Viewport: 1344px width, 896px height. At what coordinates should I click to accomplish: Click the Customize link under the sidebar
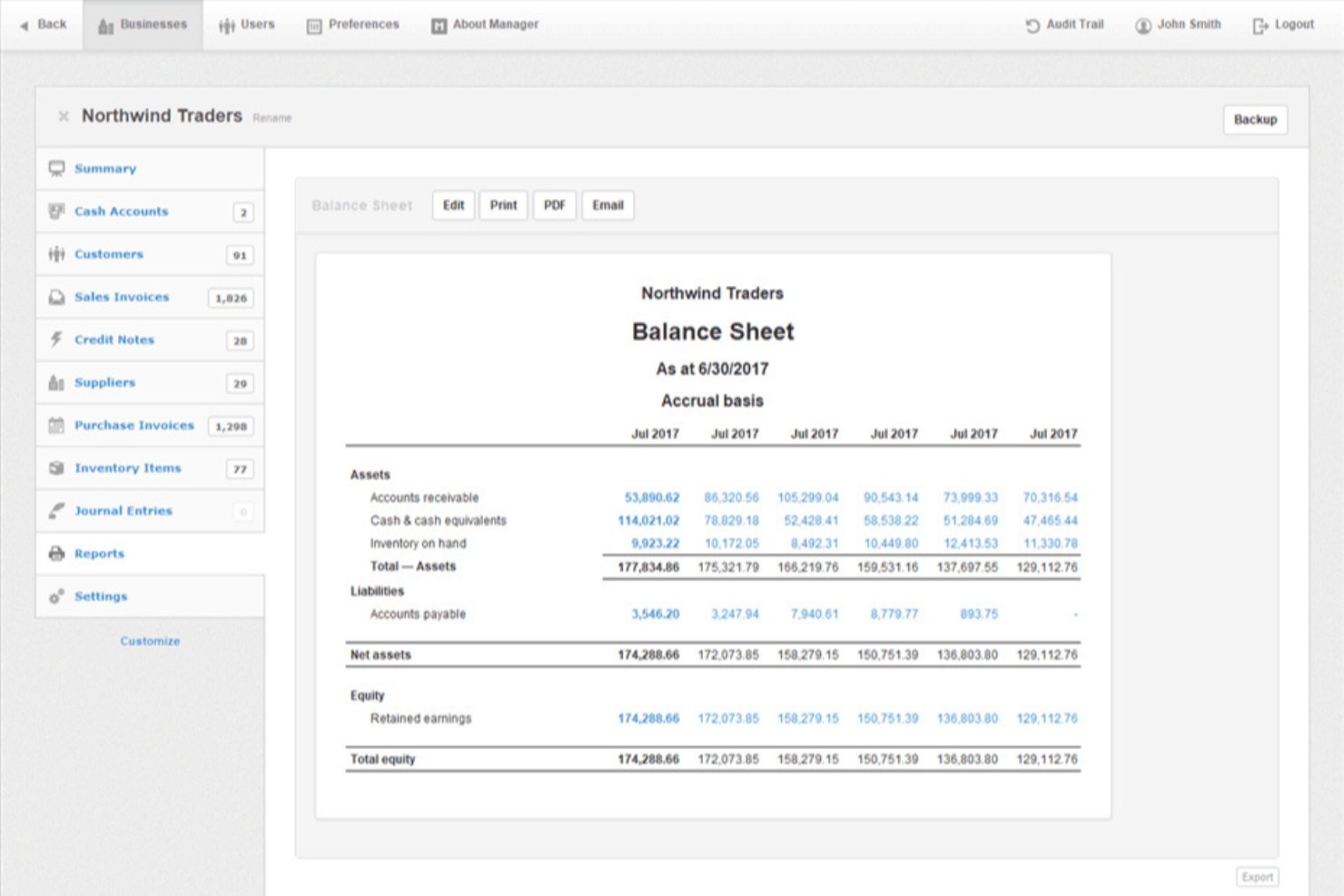click(150, 641)
